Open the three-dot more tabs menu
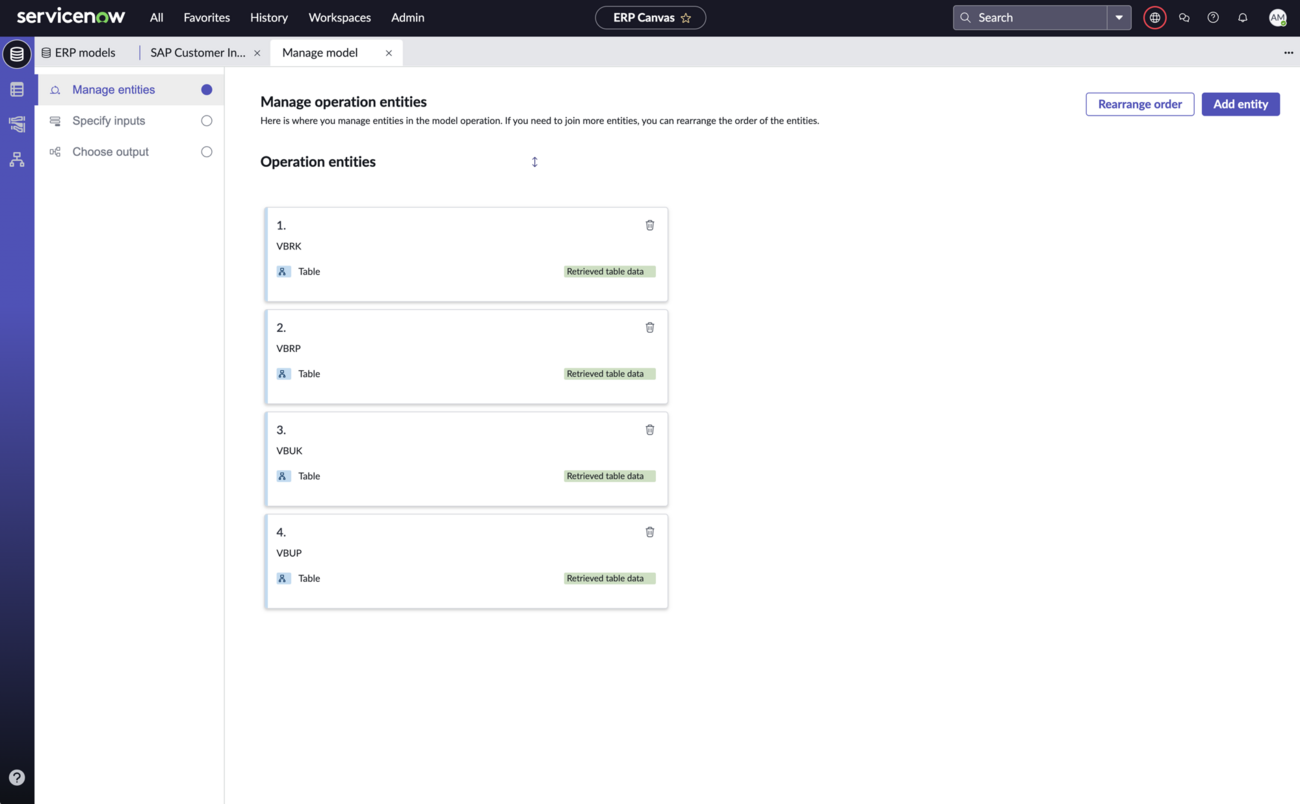 click(1288, 53)
